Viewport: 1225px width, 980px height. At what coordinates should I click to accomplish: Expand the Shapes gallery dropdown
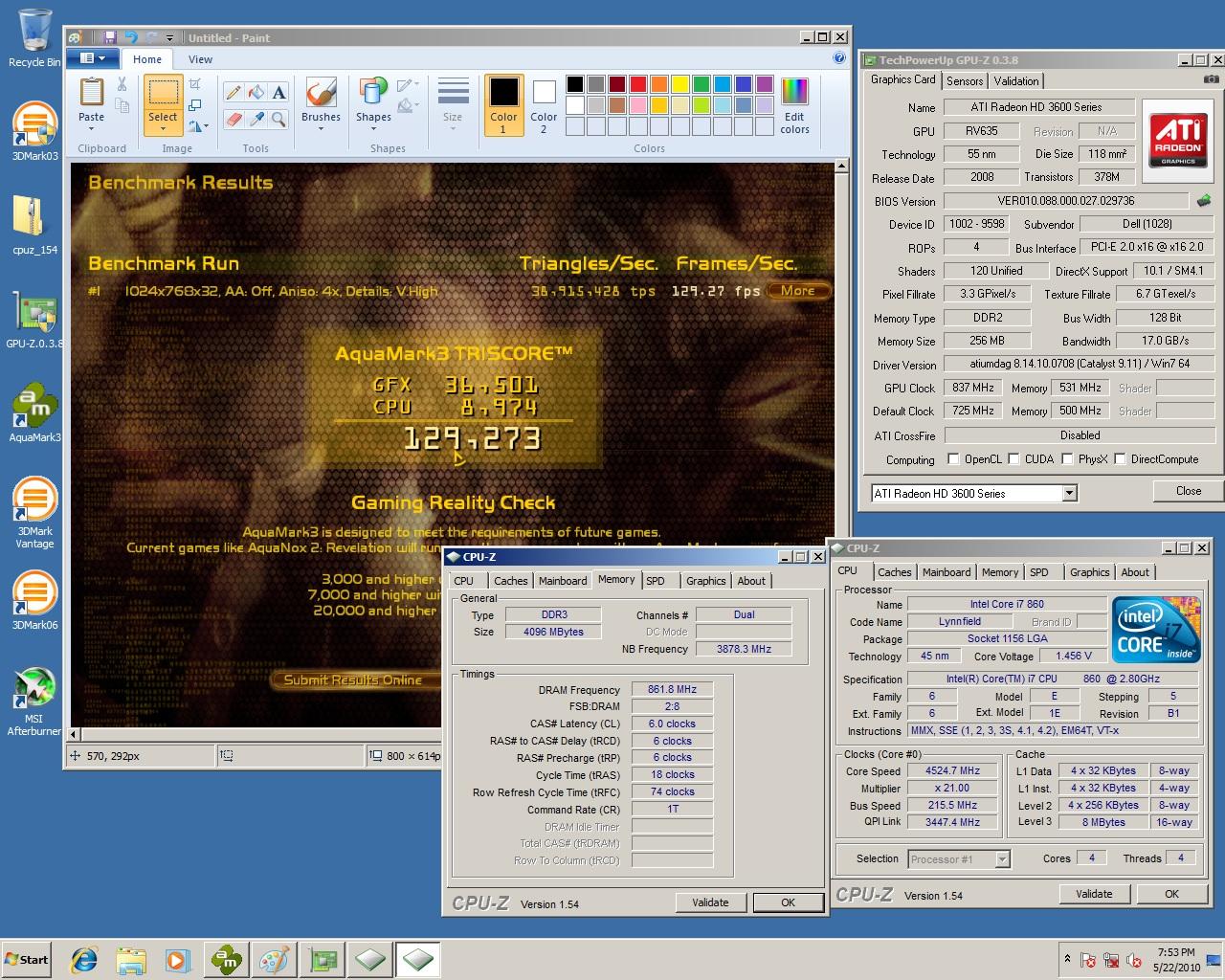[373, 129]
